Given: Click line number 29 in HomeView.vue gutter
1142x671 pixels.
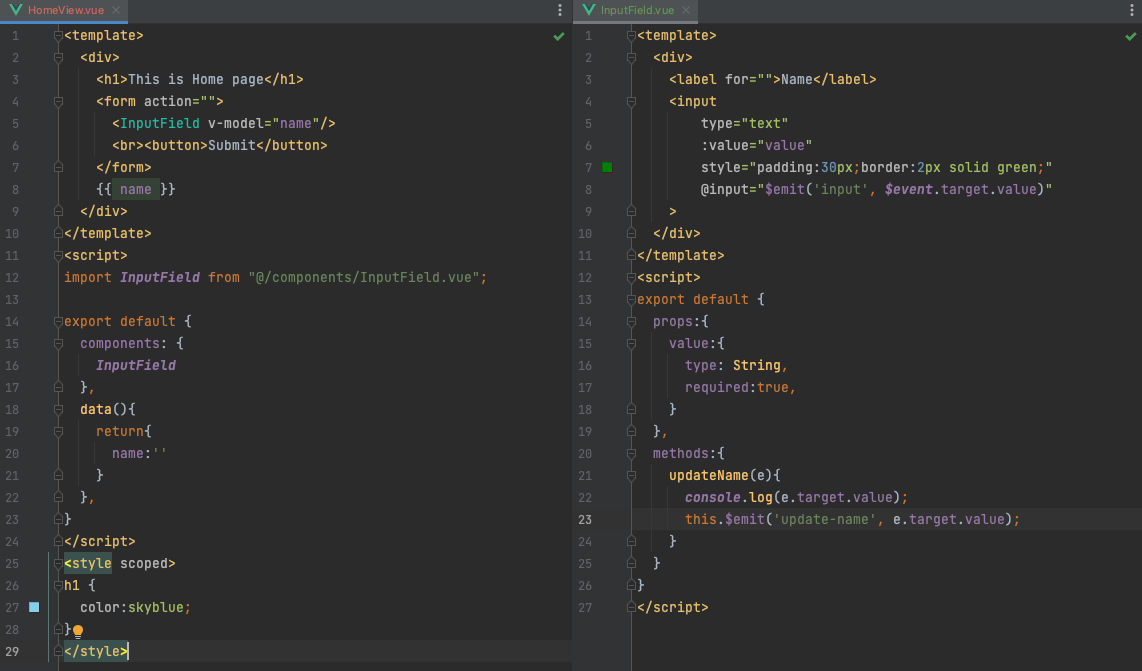Looking at the screenshot, I should 12,651.
